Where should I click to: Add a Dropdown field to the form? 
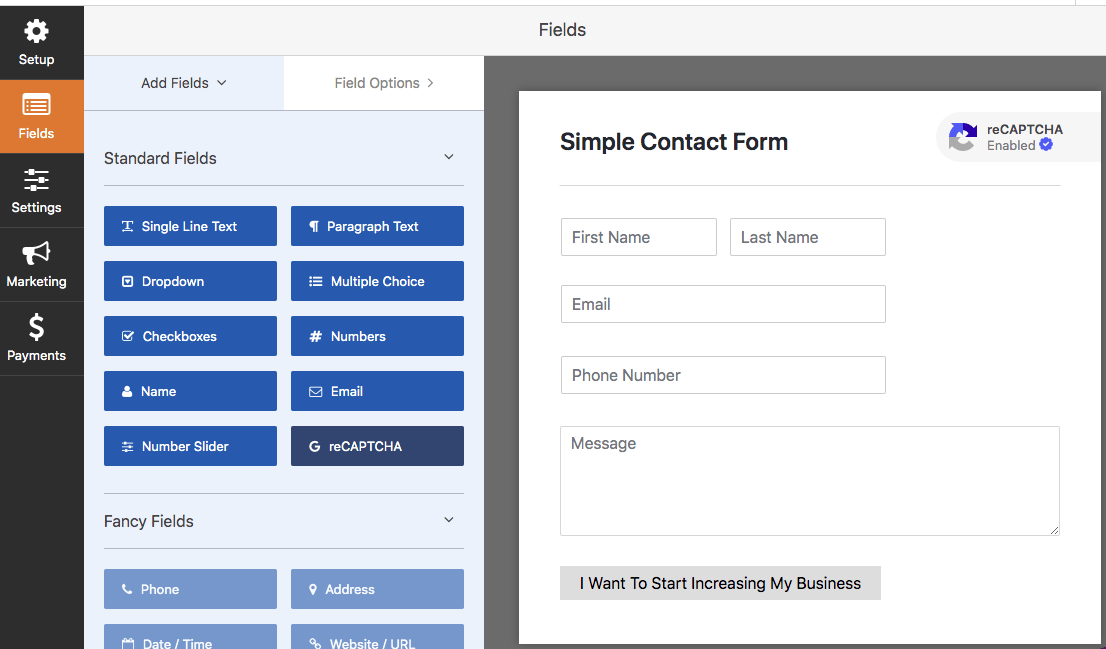coord(190,281)
